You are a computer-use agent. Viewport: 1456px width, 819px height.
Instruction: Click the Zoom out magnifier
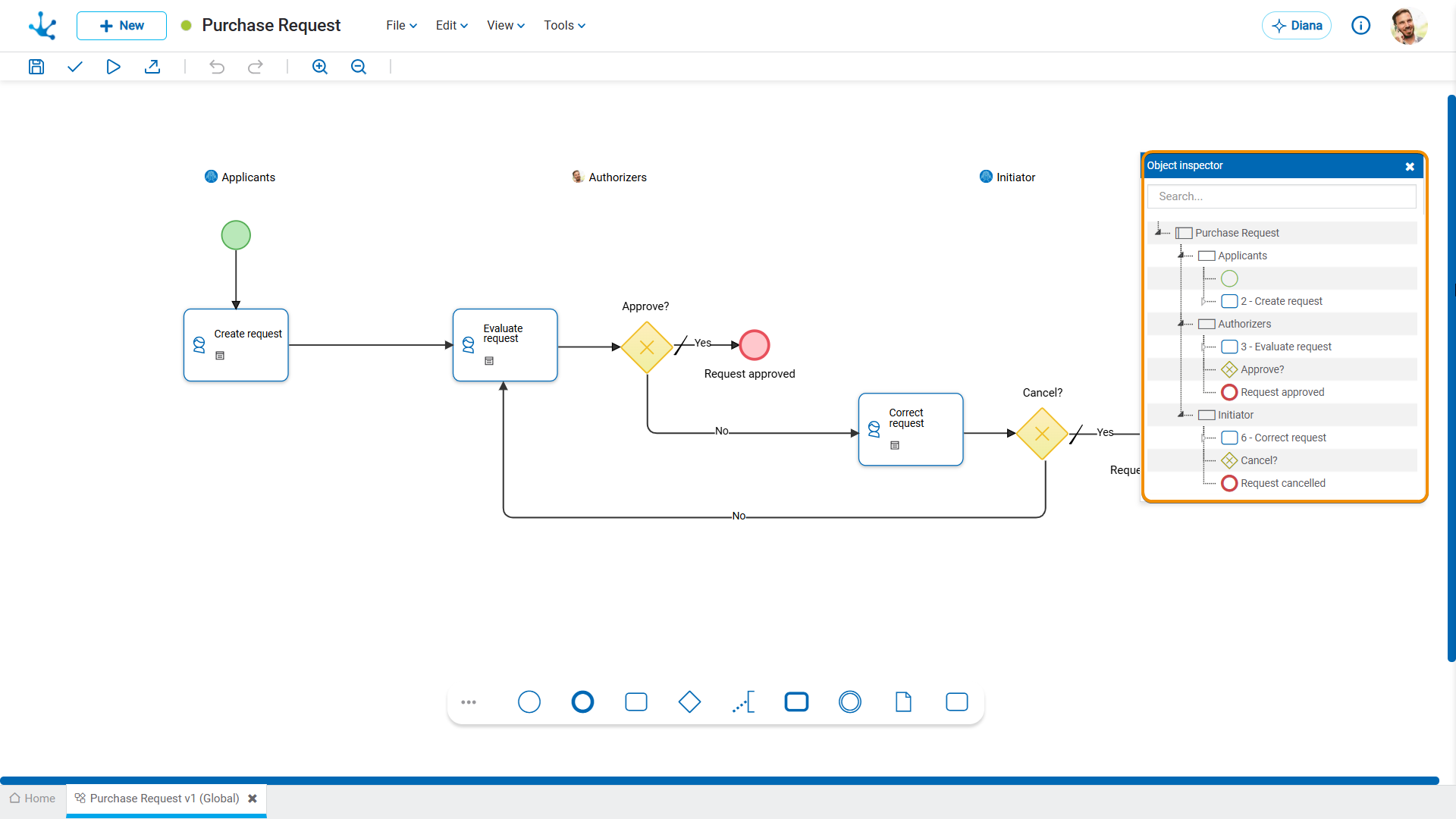359,67
